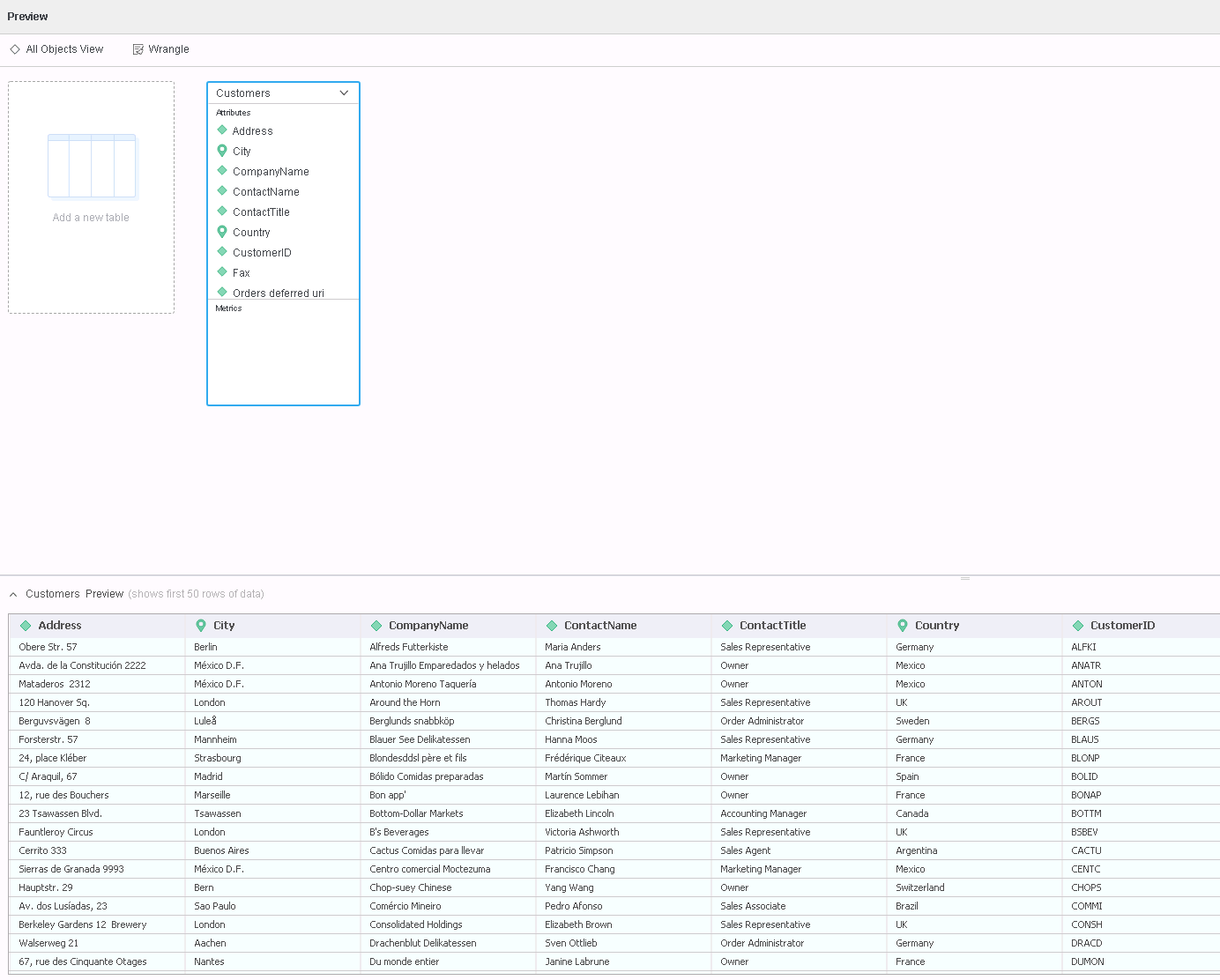The height and width of the screenshot is (980, 1220).
Task: Click the All Objects View diamond icon
Action: pos(15,49)
